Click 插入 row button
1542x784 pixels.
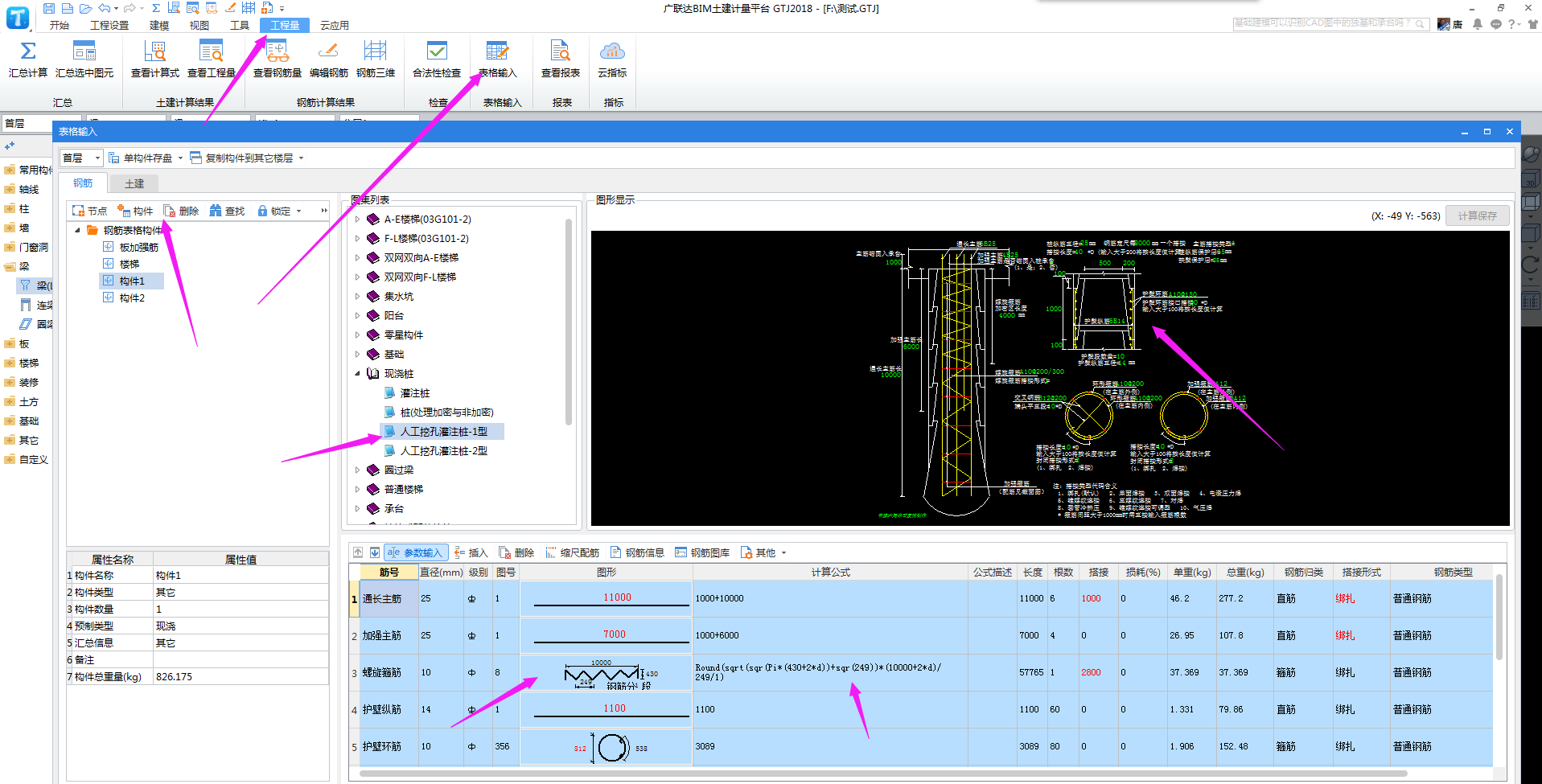click(x=471, y=552)
